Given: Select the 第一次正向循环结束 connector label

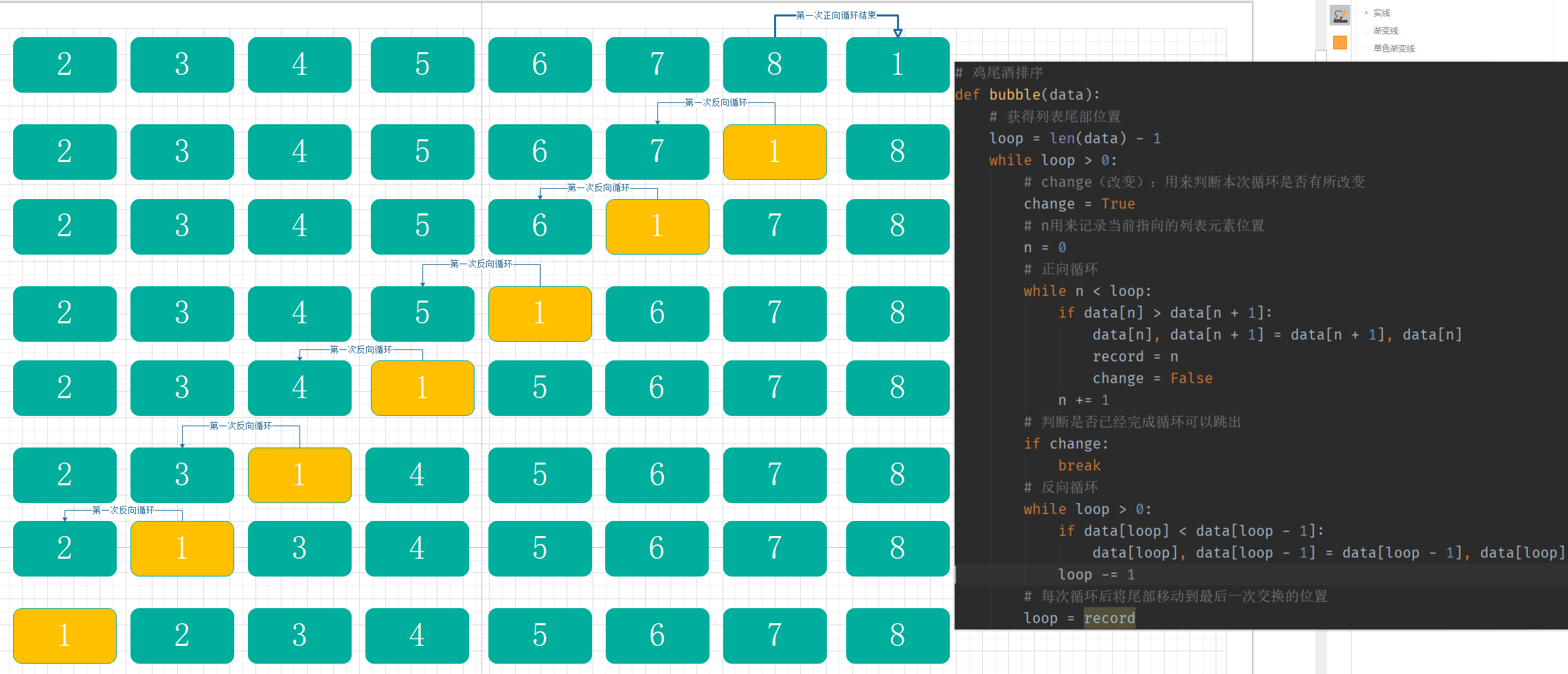Looking at the screenshot, I should click(x=836, y=15).
